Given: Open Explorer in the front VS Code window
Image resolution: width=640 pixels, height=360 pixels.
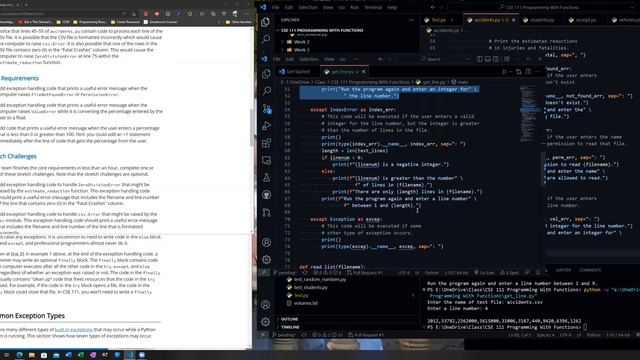Looking at the screenshot, I should pos(267,73).
